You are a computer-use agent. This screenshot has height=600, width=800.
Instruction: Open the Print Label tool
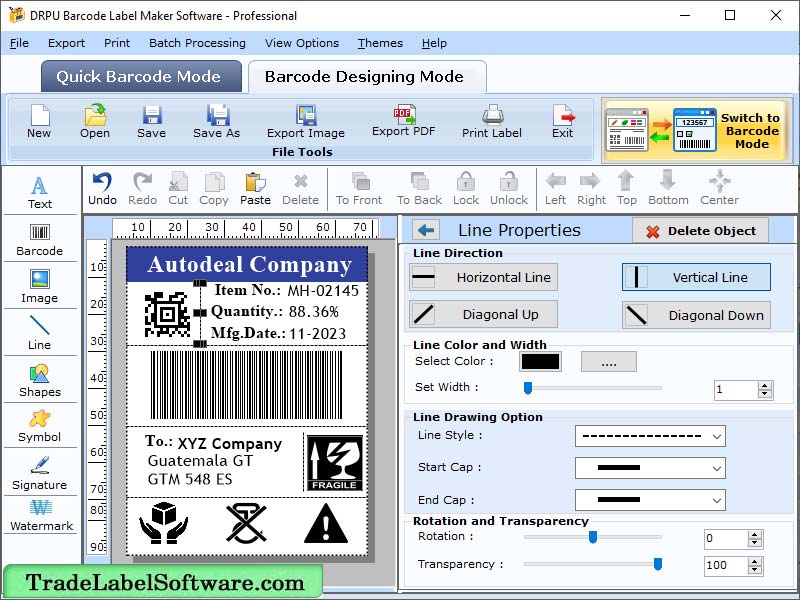(x=491, y=120)
